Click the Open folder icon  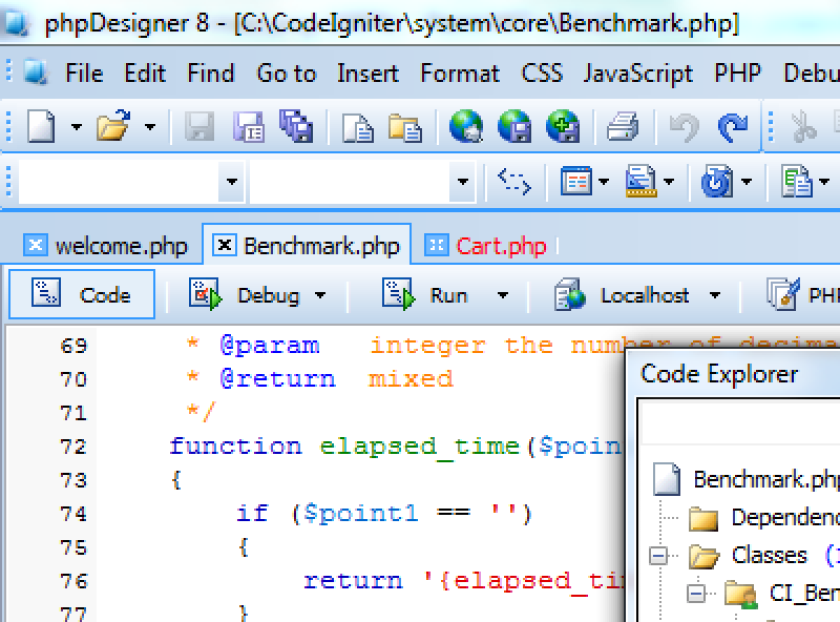pos(113,126)
